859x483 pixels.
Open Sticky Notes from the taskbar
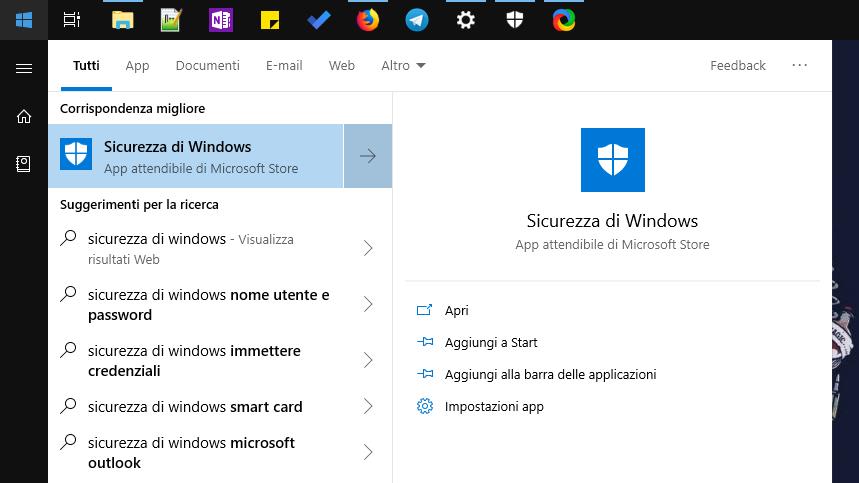coord(270,21)
